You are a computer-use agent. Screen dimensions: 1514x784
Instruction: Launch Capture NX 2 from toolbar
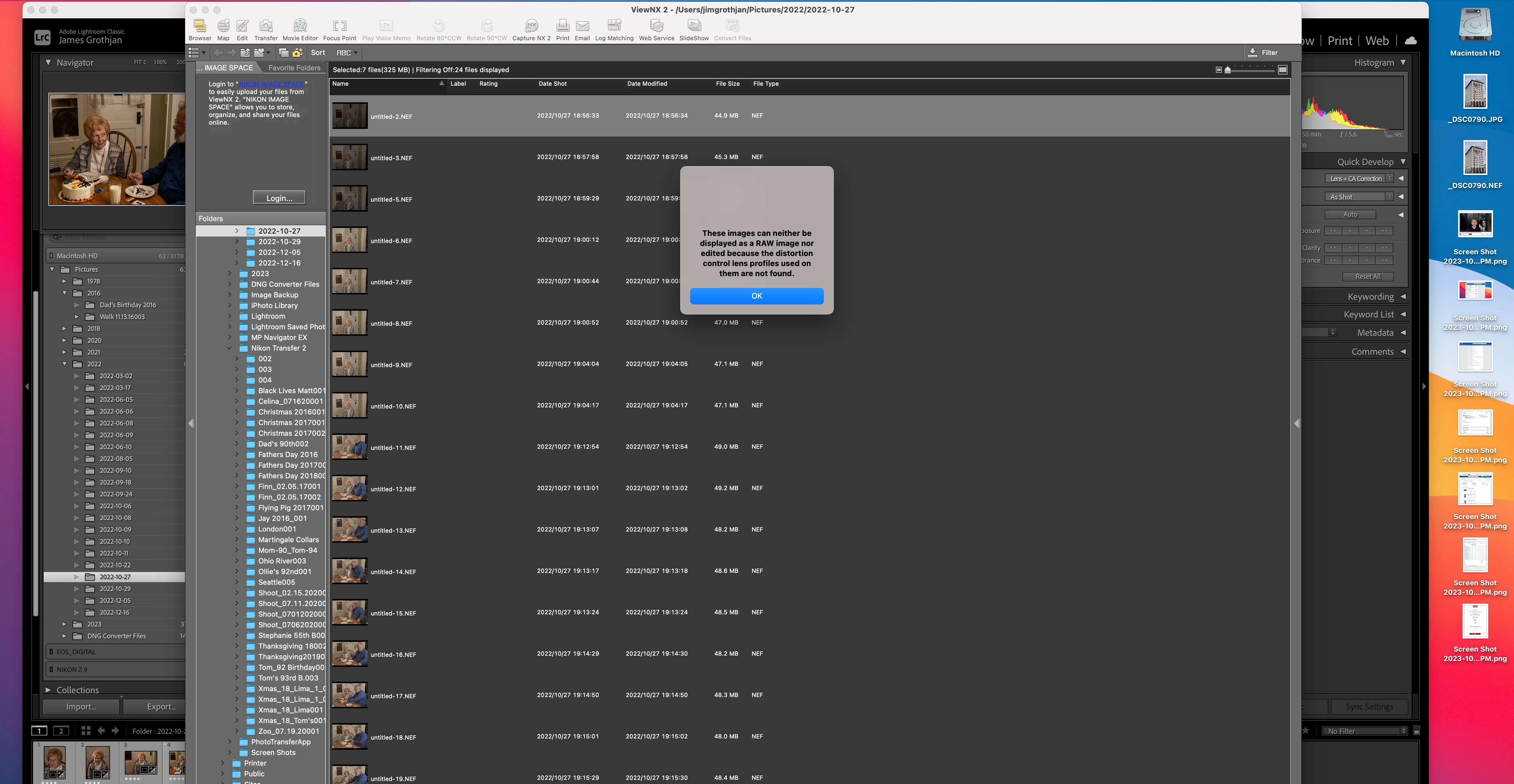coord(531,26)
